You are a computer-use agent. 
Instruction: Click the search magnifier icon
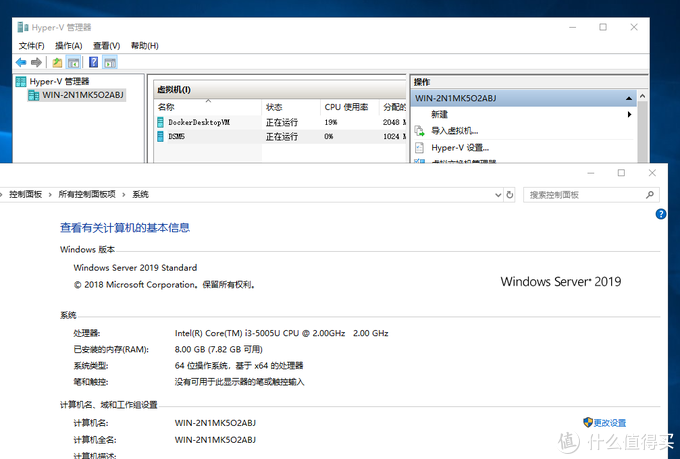[650, 195]
